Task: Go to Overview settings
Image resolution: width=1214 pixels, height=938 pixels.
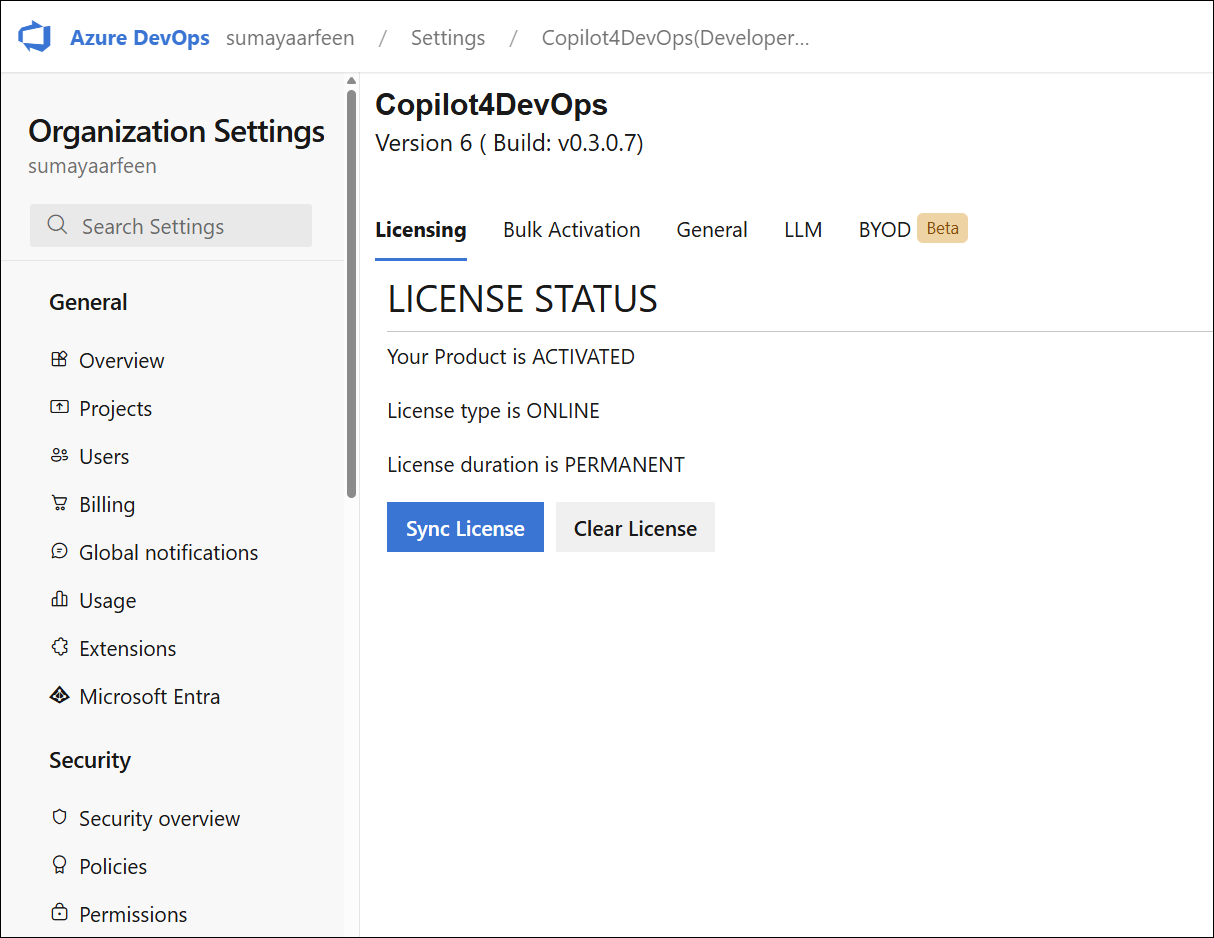Action: coord(122,360)
